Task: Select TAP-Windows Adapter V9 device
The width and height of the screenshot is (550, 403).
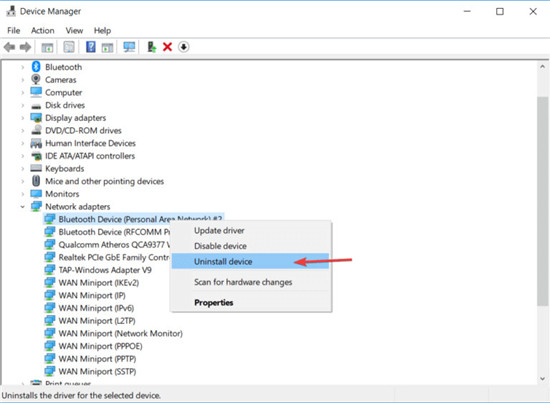Action: pos(105,270)
